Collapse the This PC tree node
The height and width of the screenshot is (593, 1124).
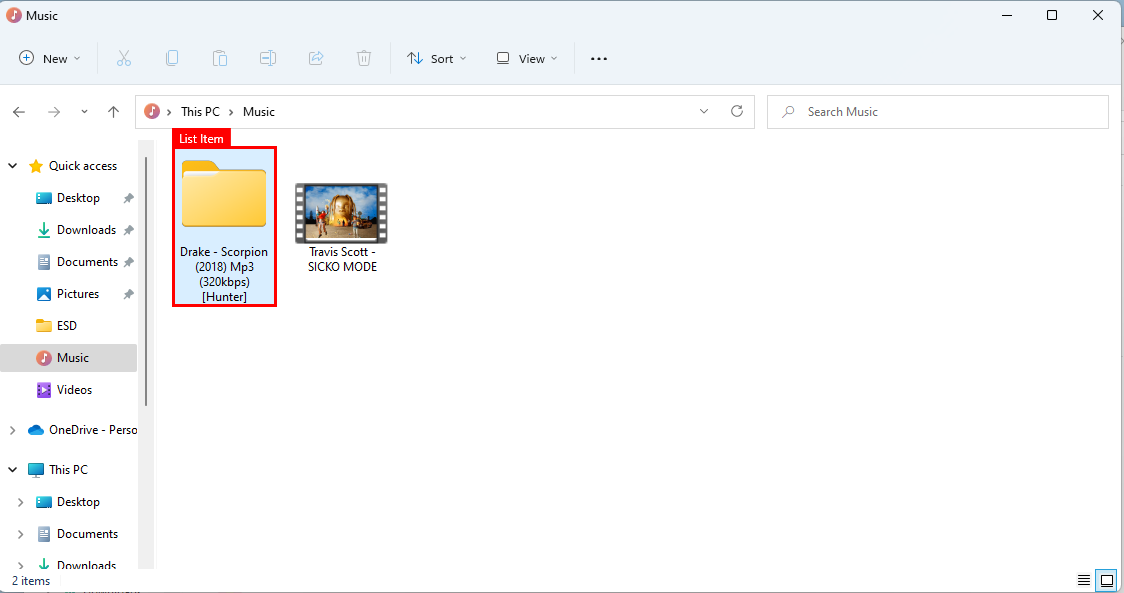click(x=13, y=470)
